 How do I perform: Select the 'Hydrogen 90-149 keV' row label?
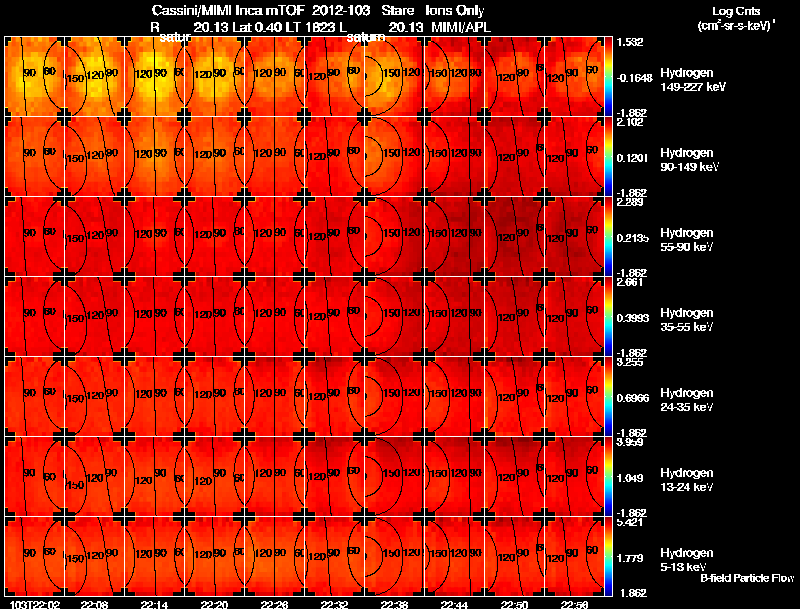[x=689, y=160]
